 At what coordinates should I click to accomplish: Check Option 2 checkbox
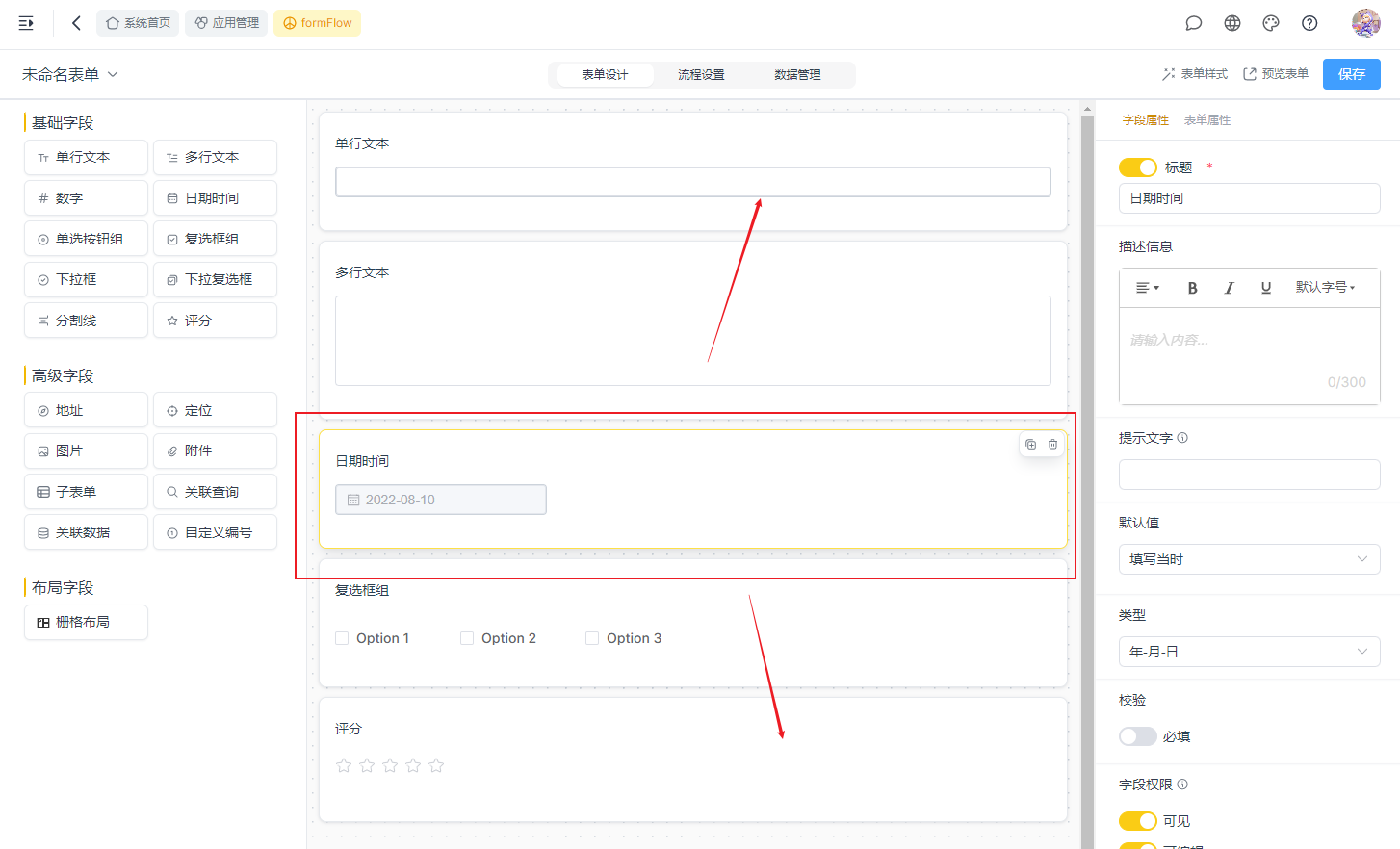point(467,638)
